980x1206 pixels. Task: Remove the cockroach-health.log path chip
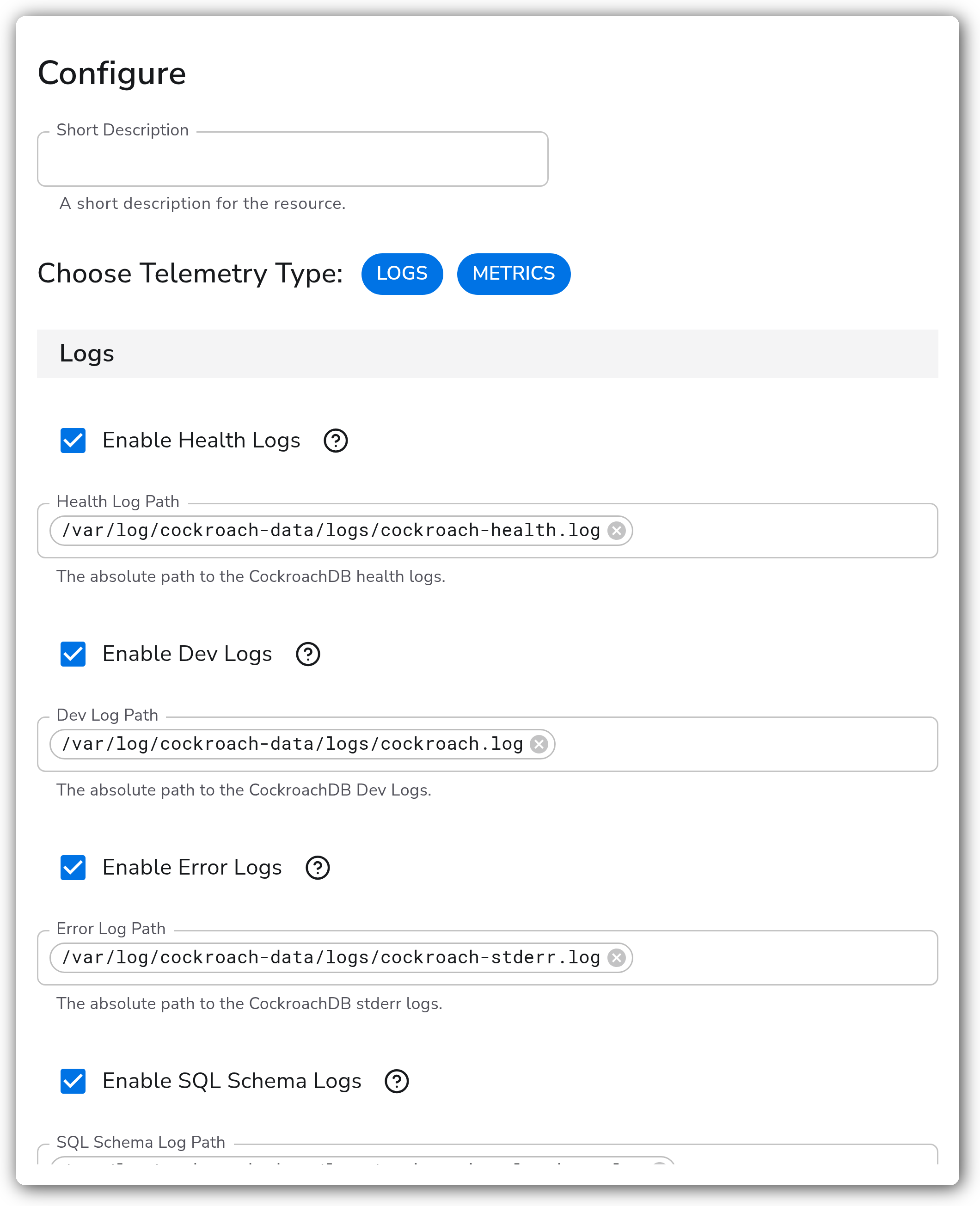(x=617, y=531)
